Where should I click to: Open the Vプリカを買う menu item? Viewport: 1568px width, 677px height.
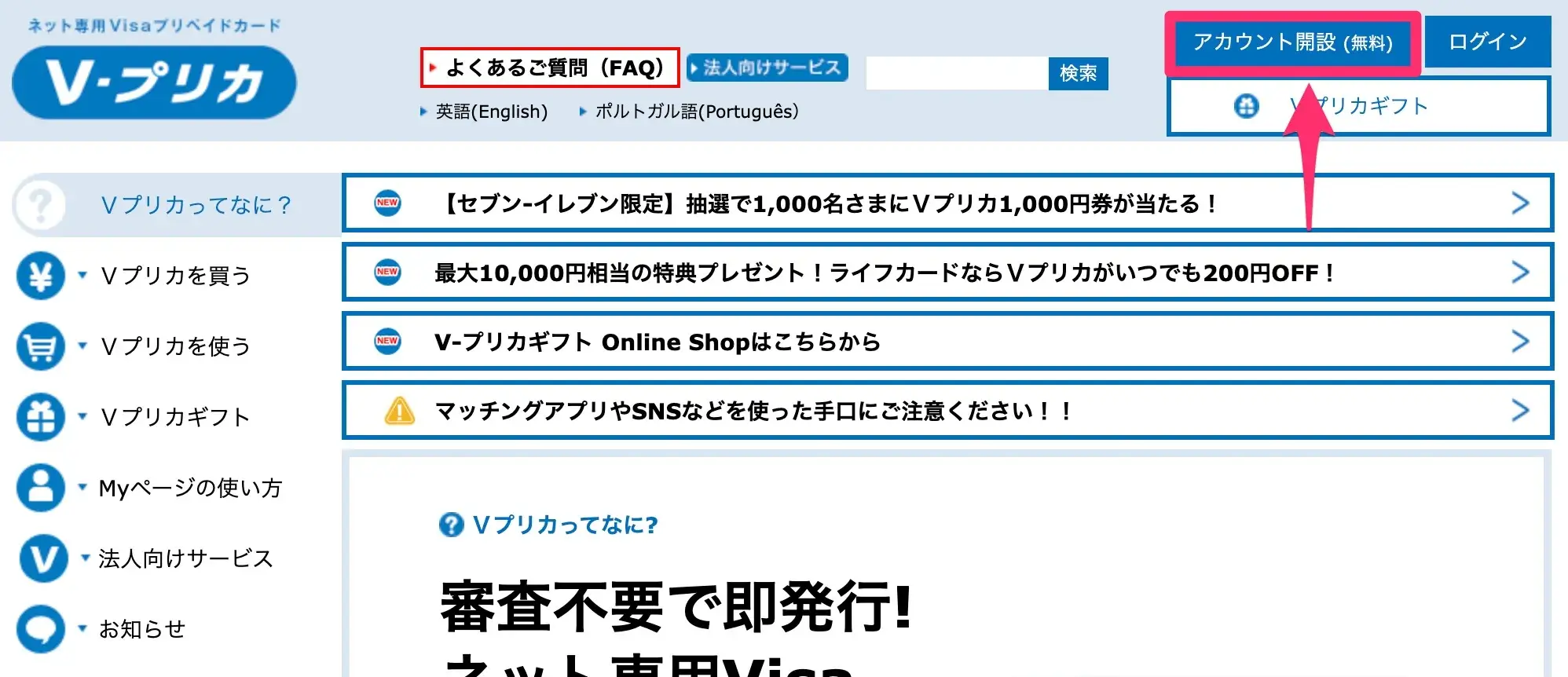[175, 276]
